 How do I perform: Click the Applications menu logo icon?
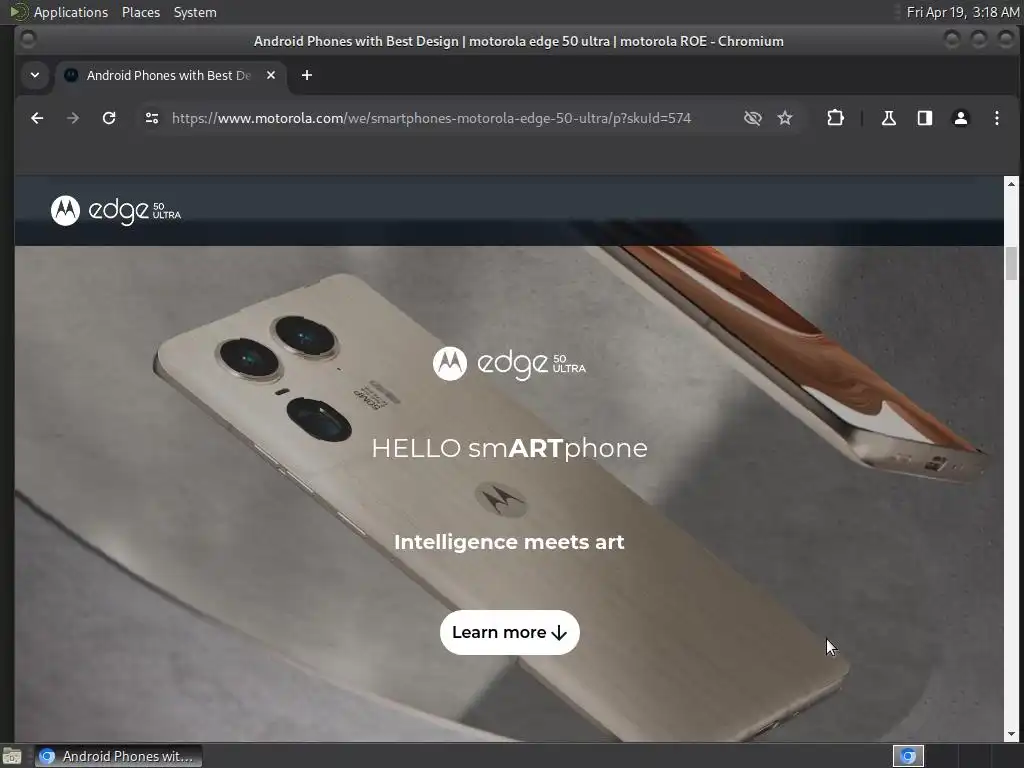[x=19, y=12]
